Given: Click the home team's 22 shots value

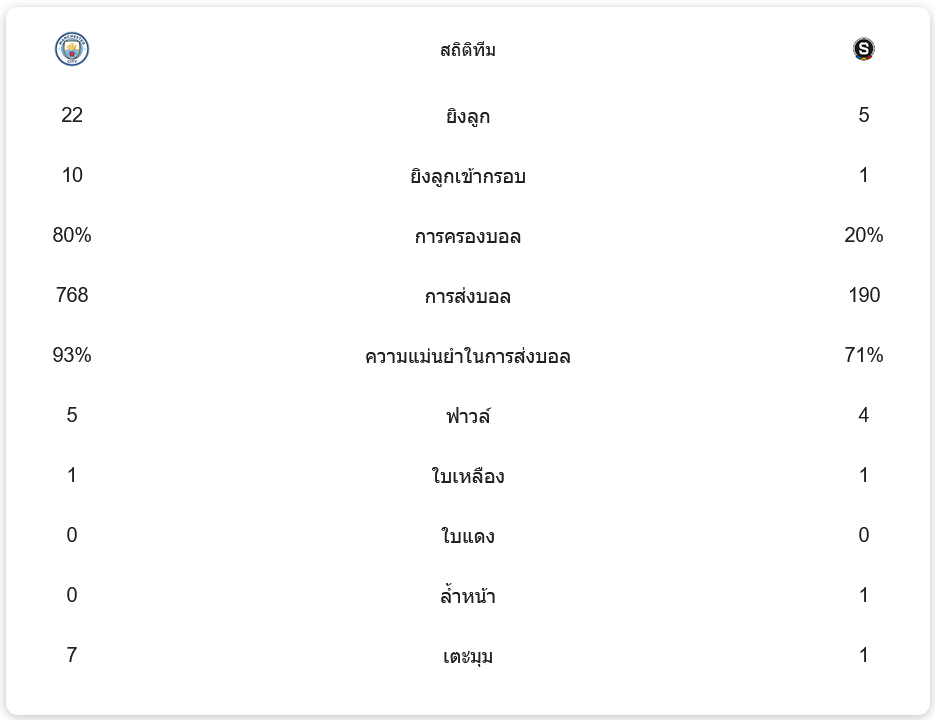Looking at the screenshot, I should coord(72,115).
